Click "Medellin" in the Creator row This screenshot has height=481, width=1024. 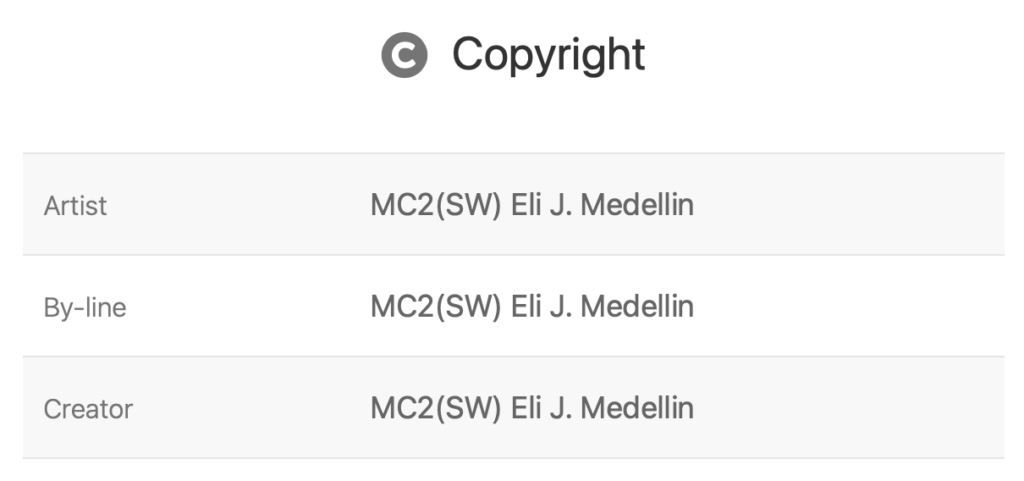(x=637, y=408)
